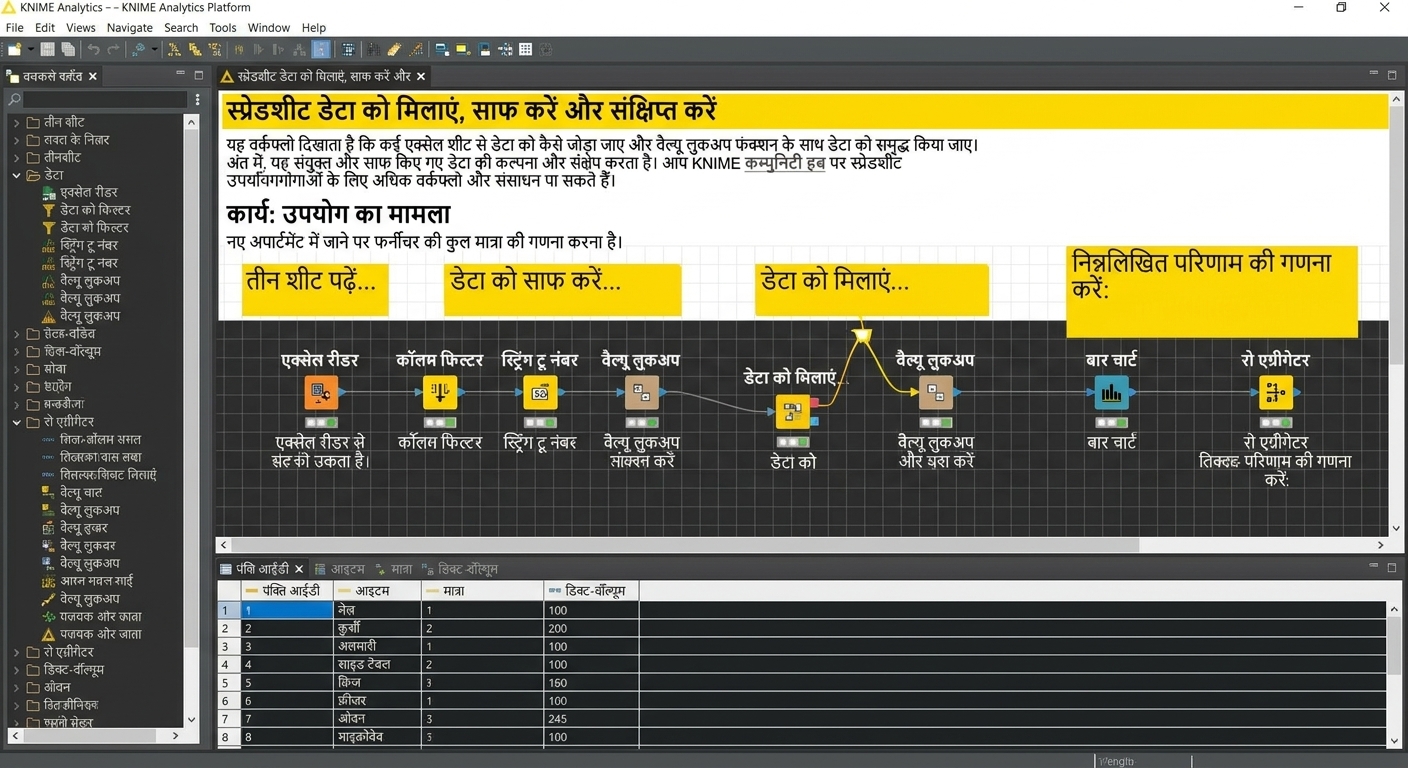Open the Help menu
Screen dimensions: 1408x768
(x=314, y=28)
